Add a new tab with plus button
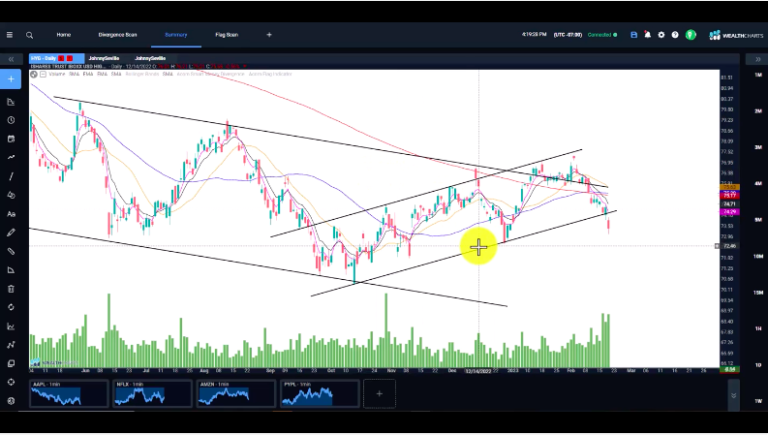This screenshot has height=435, width=768. (x=269, y=35)
